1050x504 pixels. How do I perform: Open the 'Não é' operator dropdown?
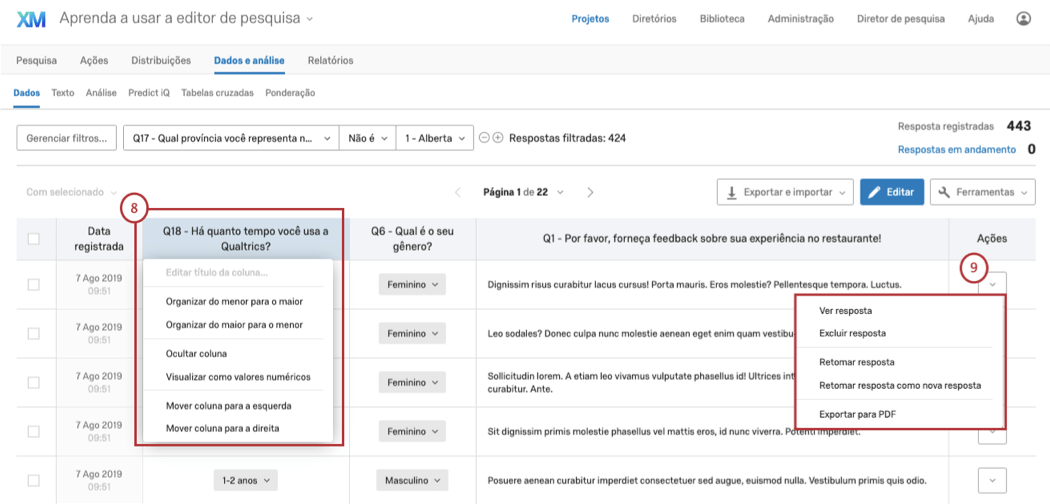coord(368,138)
